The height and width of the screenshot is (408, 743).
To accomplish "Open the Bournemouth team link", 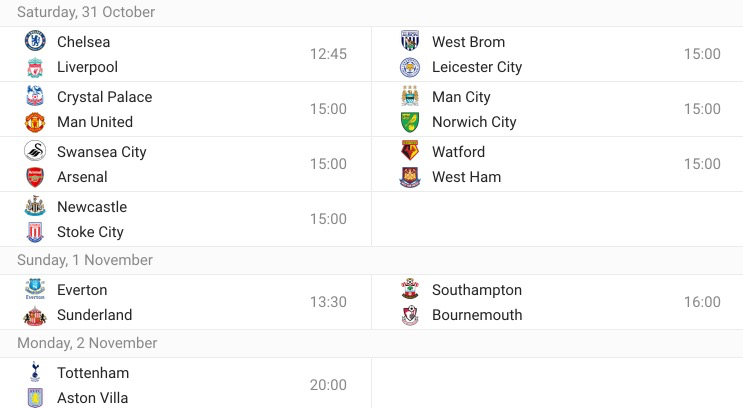I will tap(477, 315).
